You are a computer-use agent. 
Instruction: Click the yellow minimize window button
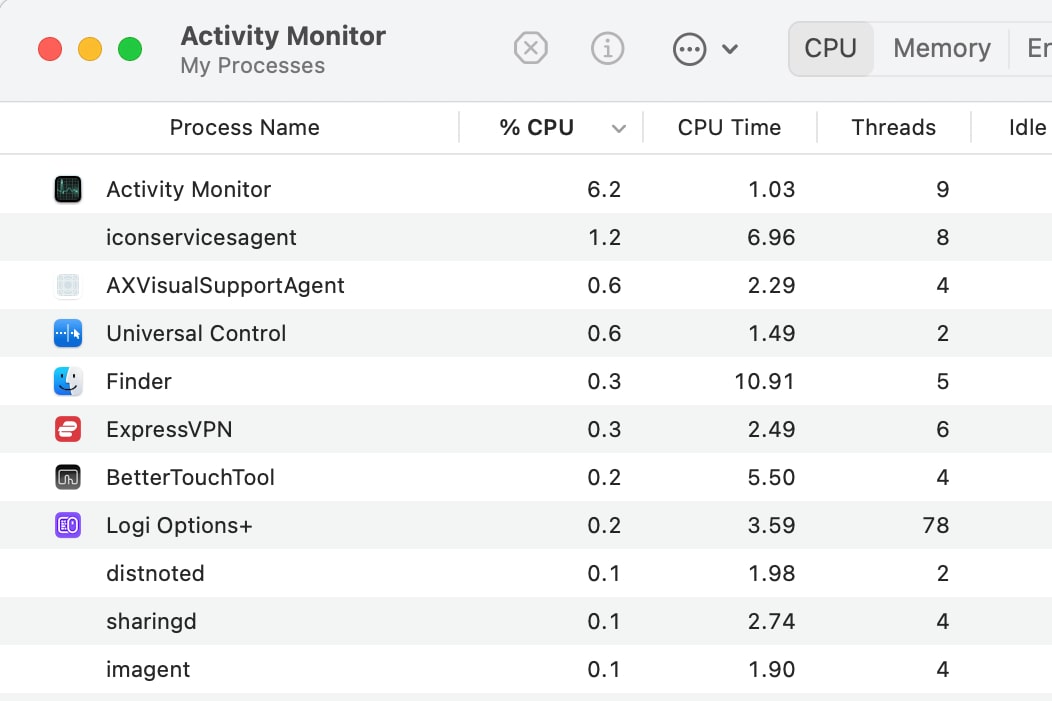[90, 49]
